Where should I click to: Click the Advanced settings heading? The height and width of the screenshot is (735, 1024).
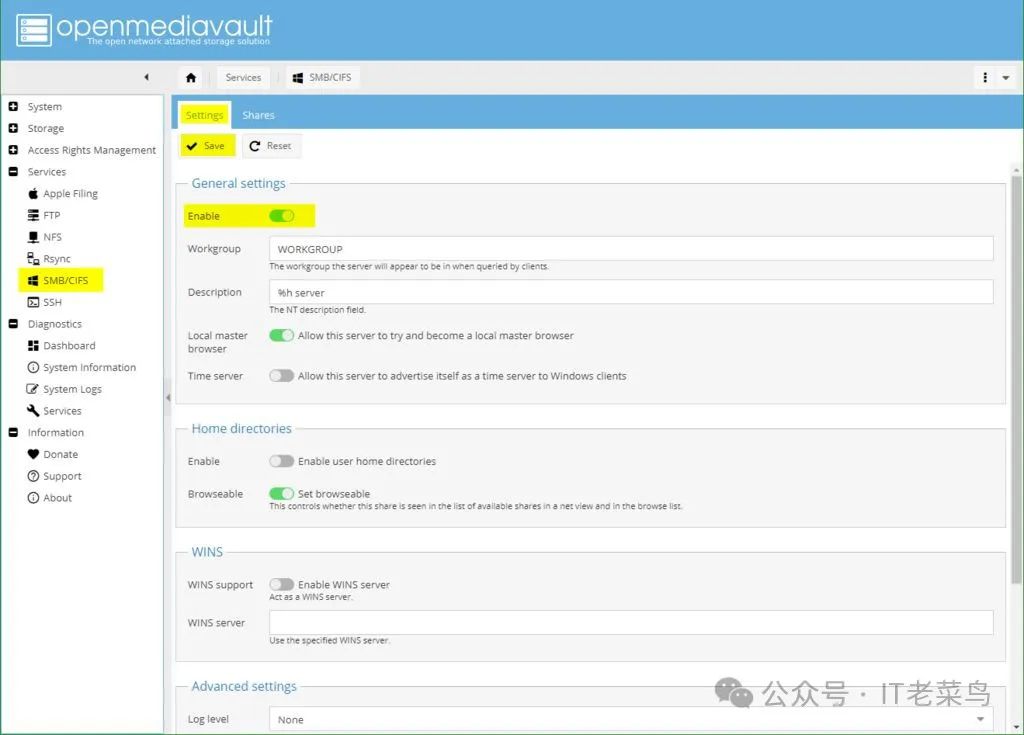[x=244, y=686]
